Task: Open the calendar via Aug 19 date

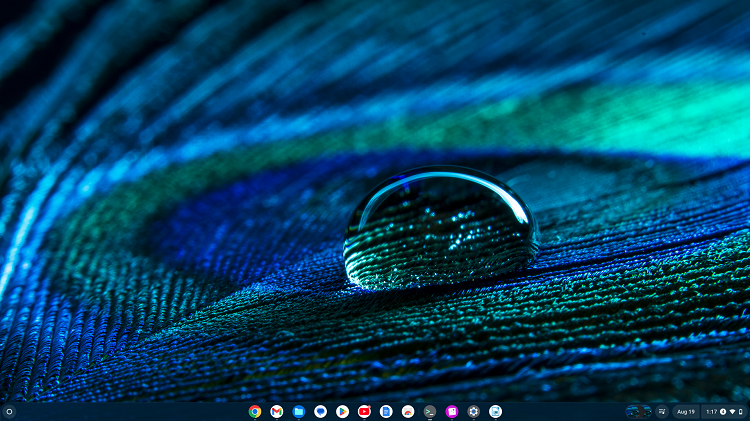Action: pyautogui.click(x=686, y=411)
